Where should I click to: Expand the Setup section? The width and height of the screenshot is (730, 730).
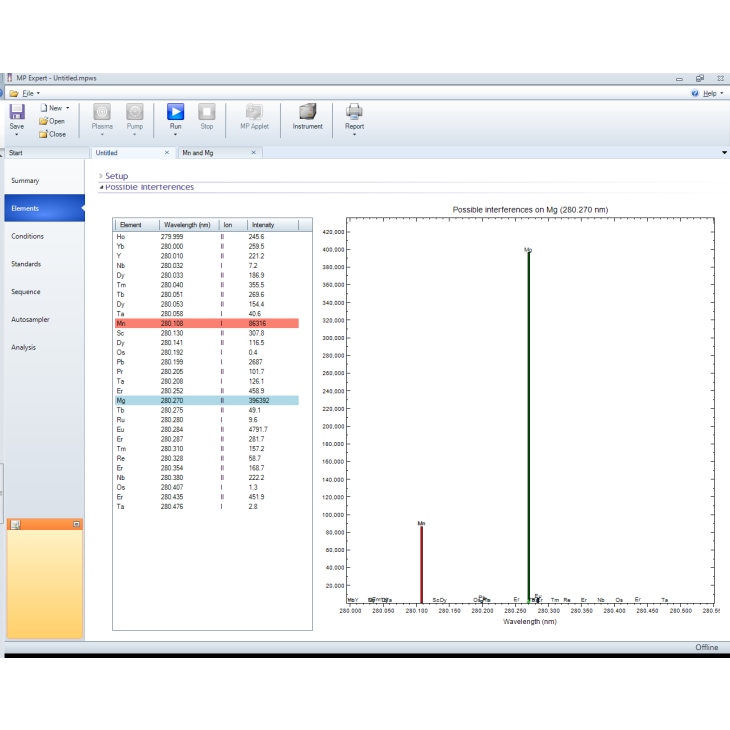point(101,176)
